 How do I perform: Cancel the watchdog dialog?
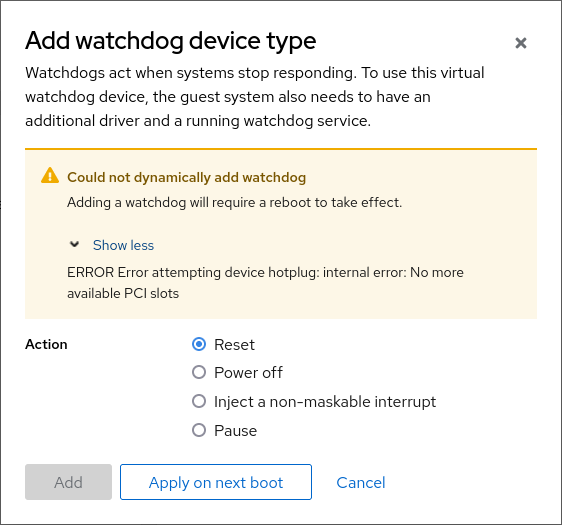coord(361,482)
